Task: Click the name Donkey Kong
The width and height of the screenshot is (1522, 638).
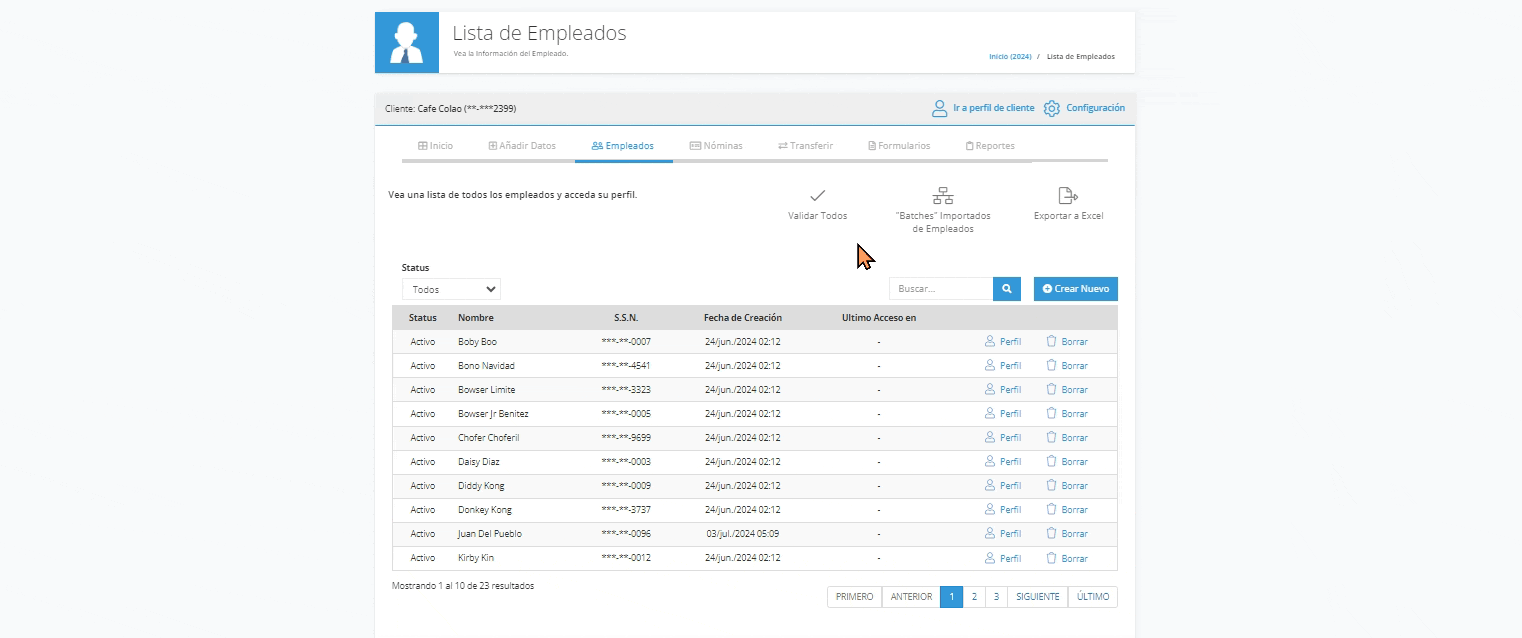Action: point(485,510)
